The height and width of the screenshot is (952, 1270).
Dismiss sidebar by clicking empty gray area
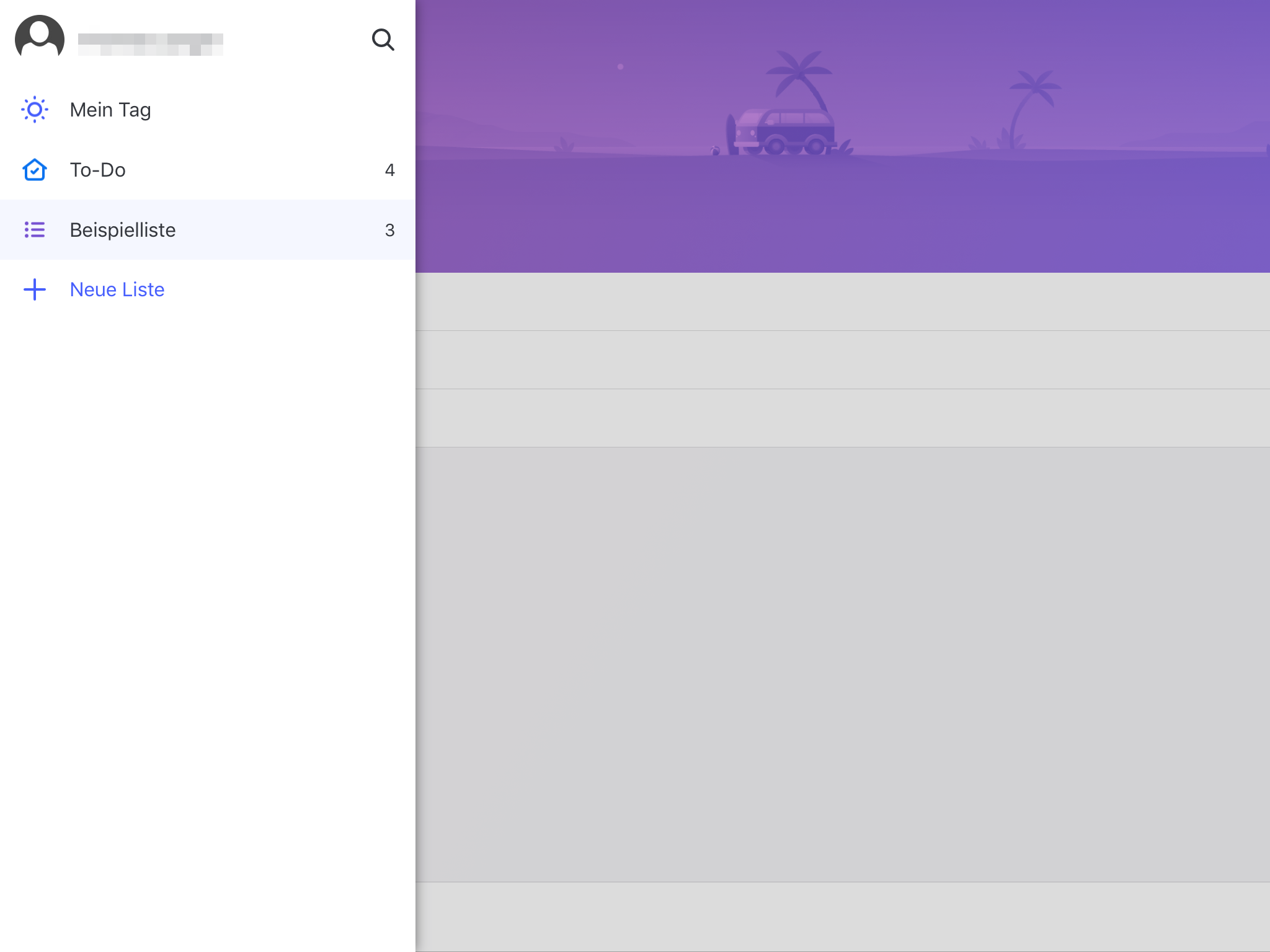842,663
